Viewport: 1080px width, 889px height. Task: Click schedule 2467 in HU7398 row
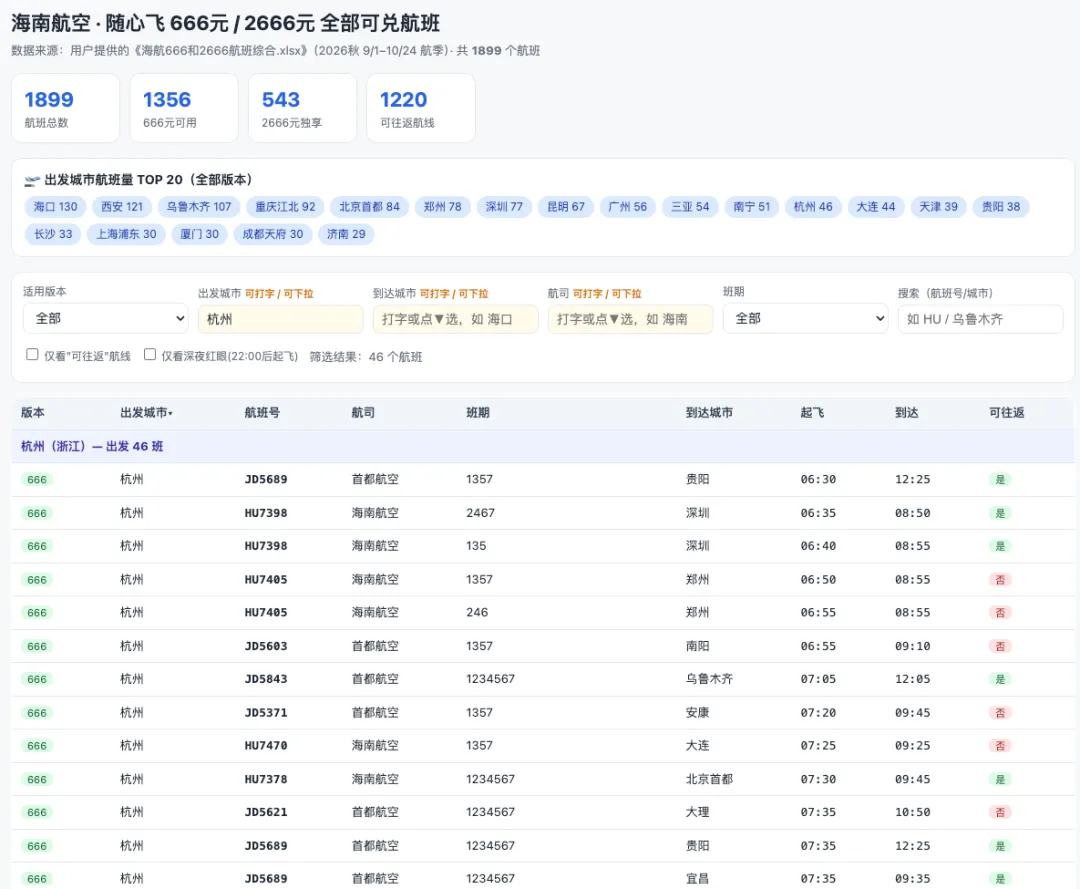(x=480, y=513)
